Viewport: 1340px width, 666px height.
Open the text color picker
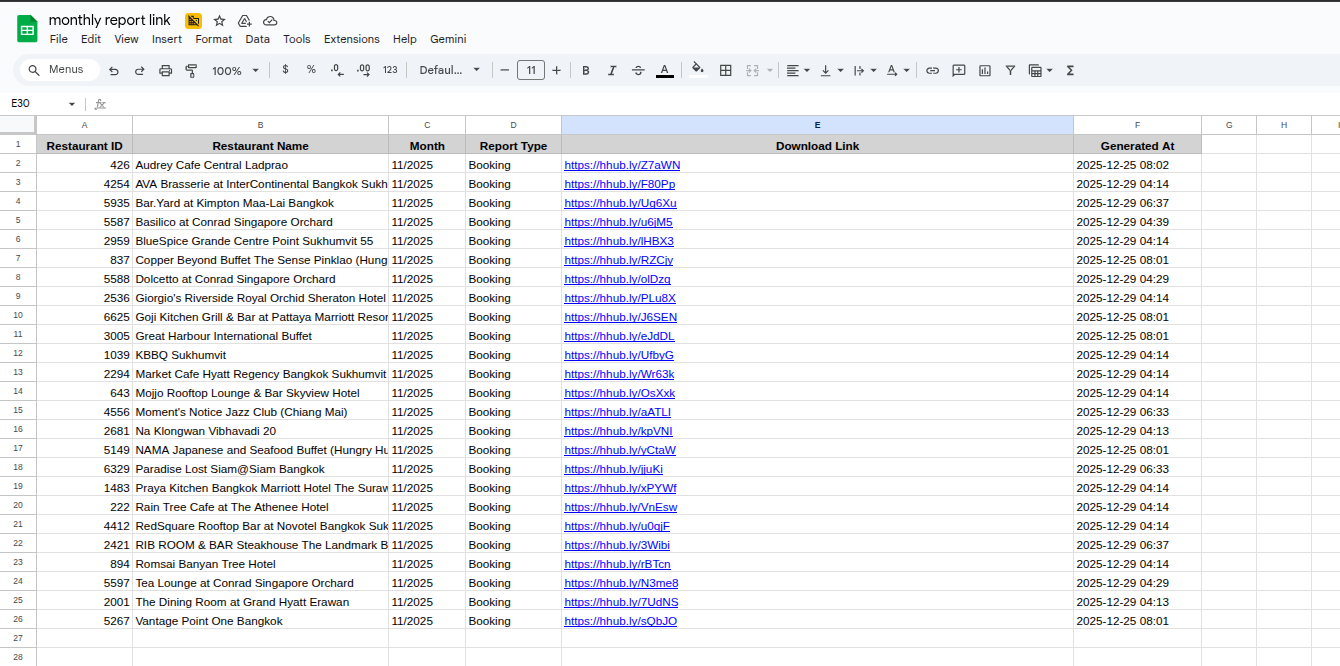click(x=664, y=70)
